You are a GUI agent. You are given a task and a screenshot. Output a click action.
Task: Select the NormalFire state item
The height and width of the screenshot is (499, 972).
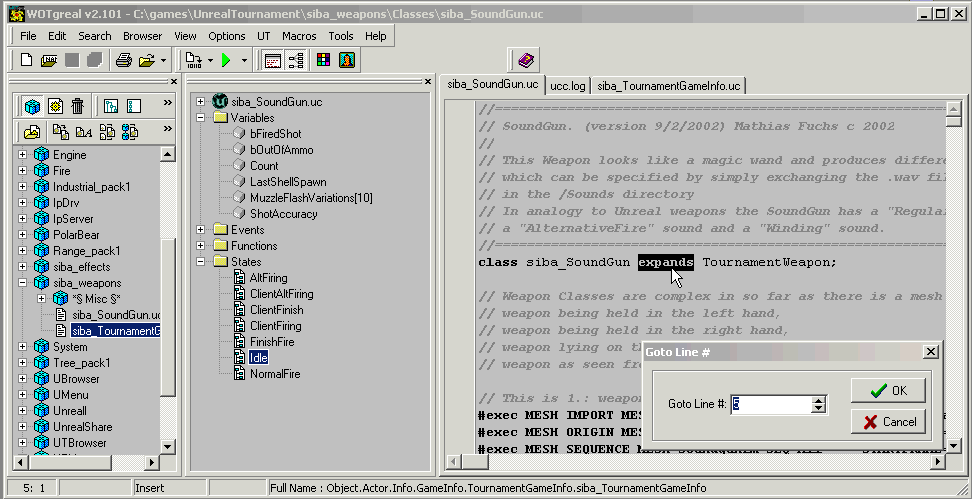pyautogui.click(x=273, y=374)
